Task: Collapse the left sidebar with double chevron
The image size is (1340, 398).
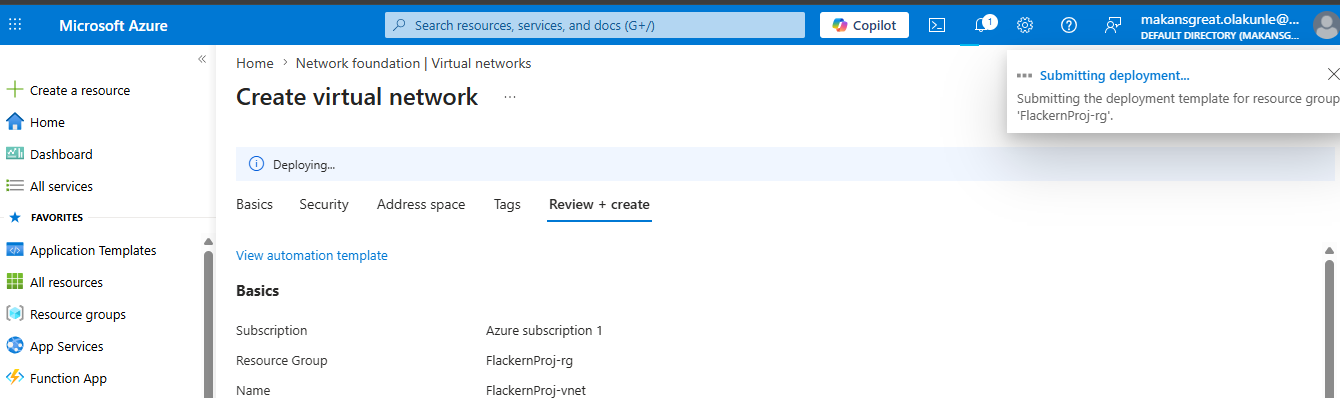Action: point(202,59)
